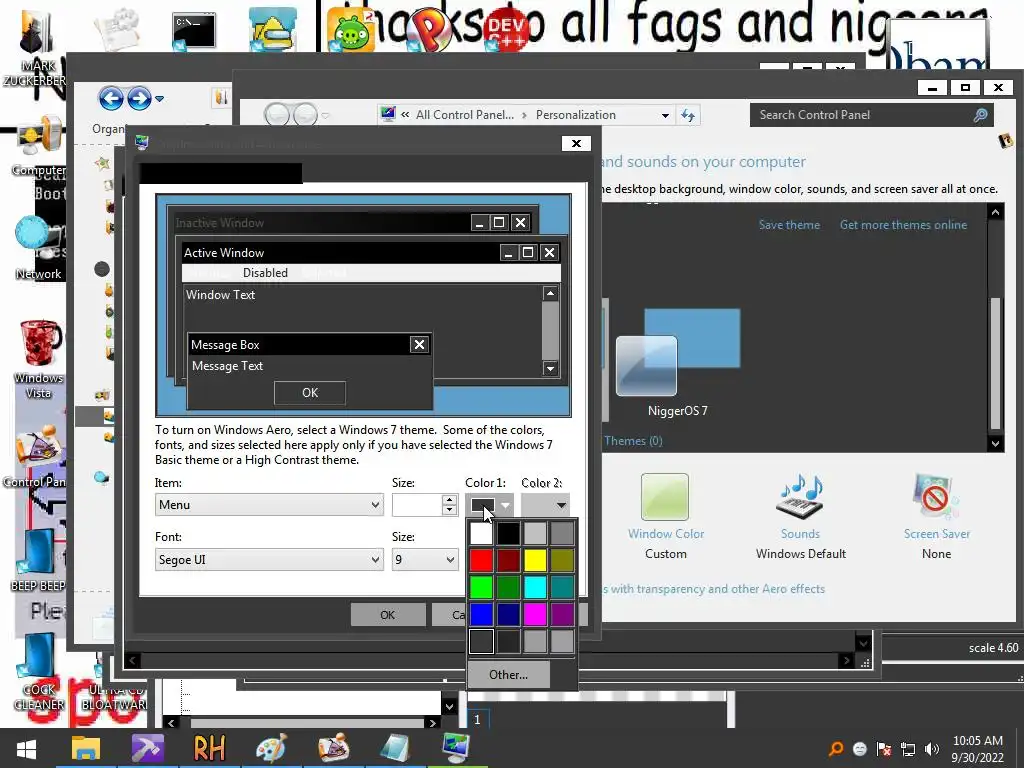1024x768 pixels.
Task: Pick the bright green color swatch
Action: pos(481,587)
